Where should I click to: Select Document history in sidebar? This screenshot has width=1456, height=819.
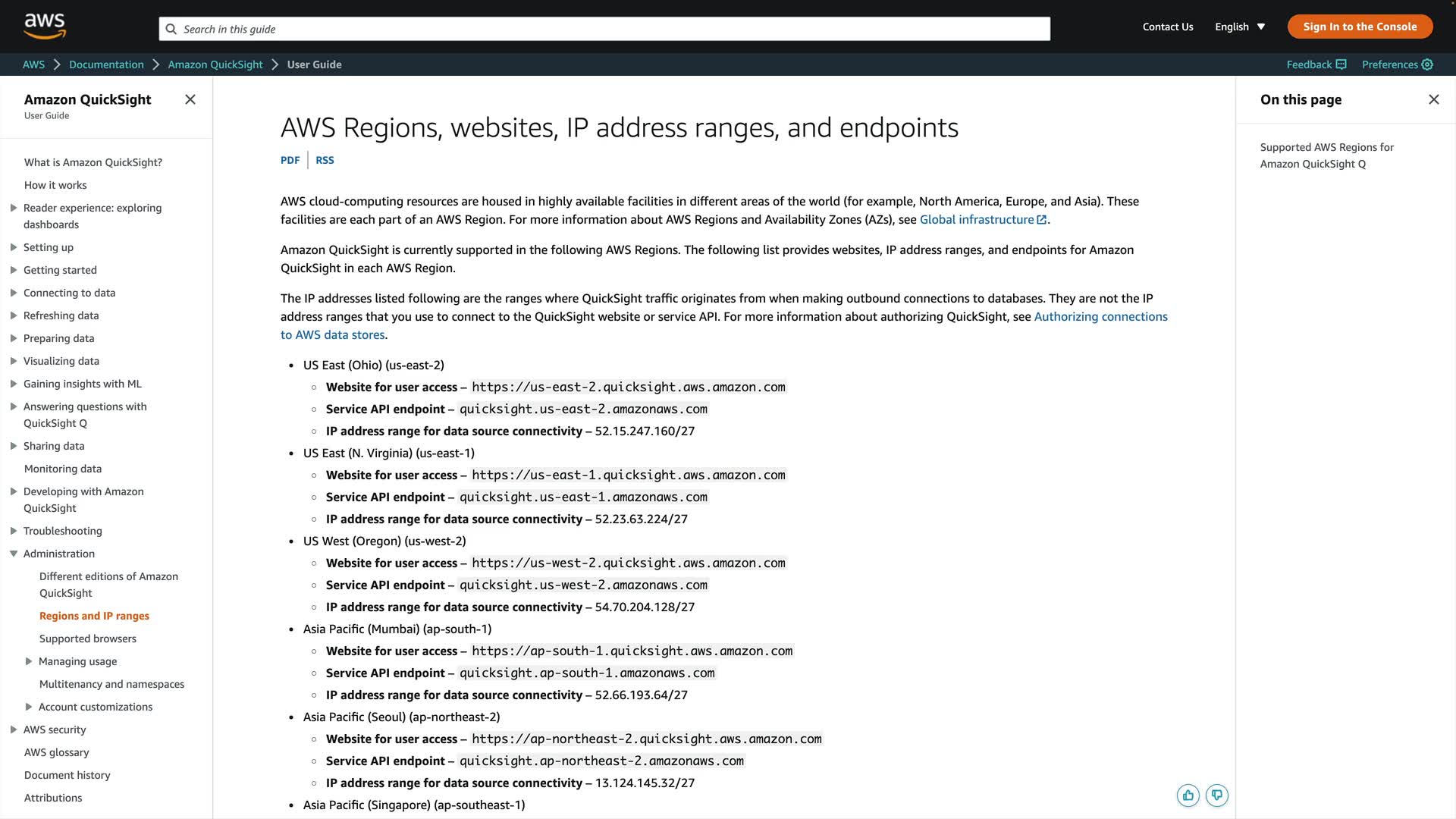coord(67,775)
